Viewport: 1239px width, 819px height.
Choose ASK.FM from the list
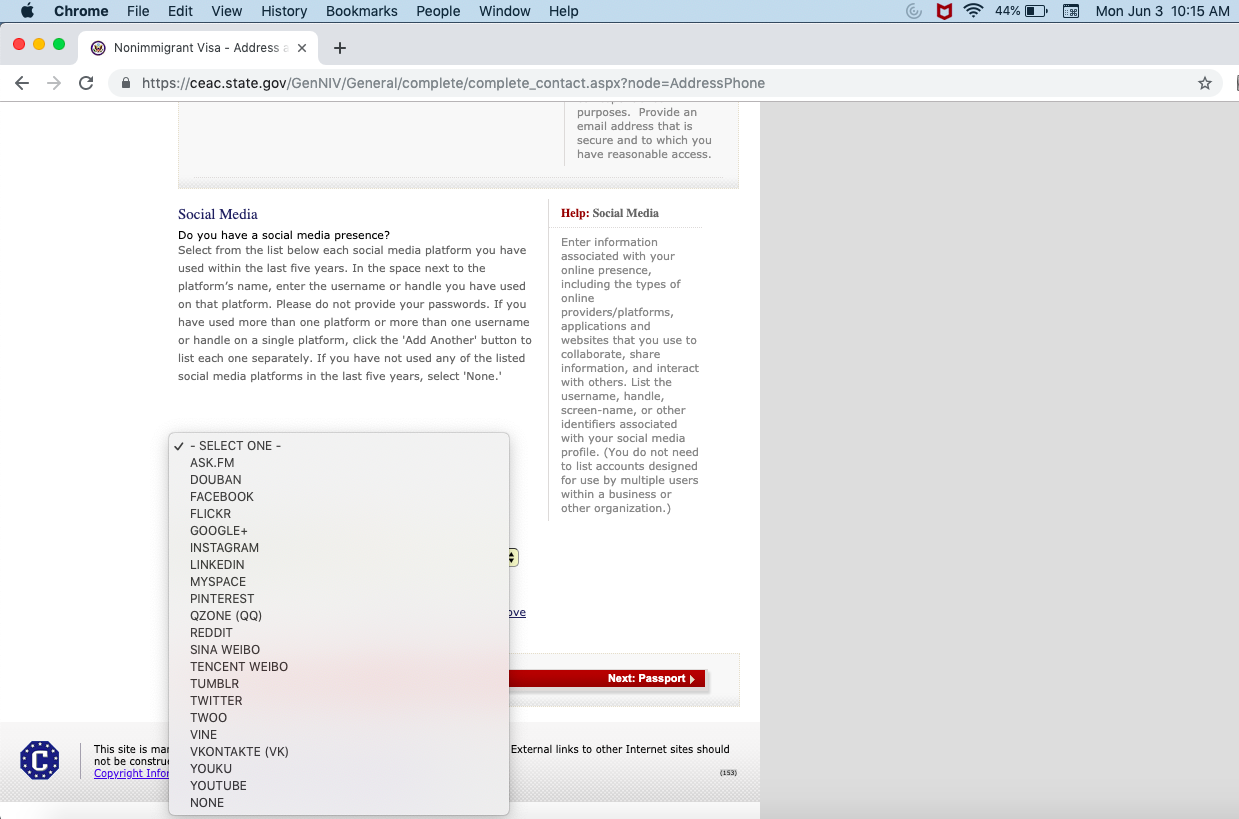[339, 463]
